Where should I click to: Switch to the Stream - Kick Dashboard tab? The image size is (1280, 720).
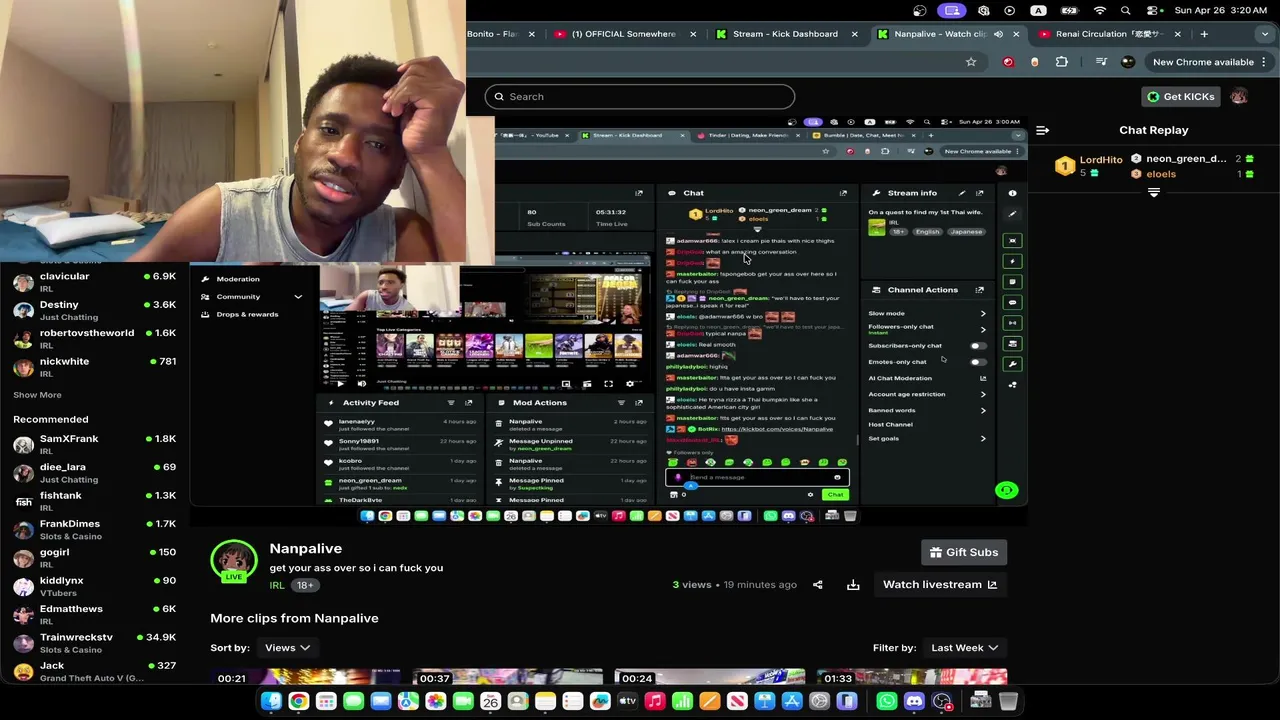(x=785, y=34)
